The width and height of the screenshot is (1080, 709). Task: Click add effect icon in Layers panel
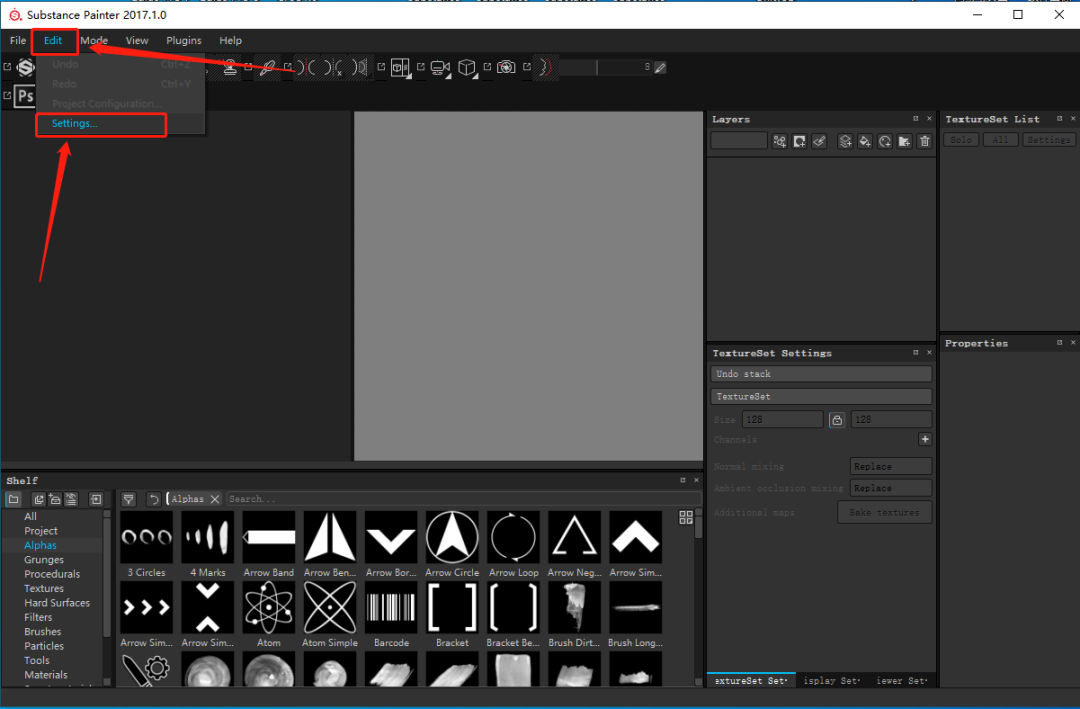click(x=780, y=141)
